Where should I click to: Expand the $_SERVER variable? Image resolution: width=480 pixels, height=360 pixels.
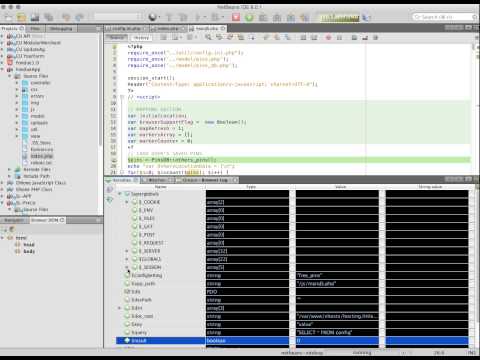tap(127, 251)
